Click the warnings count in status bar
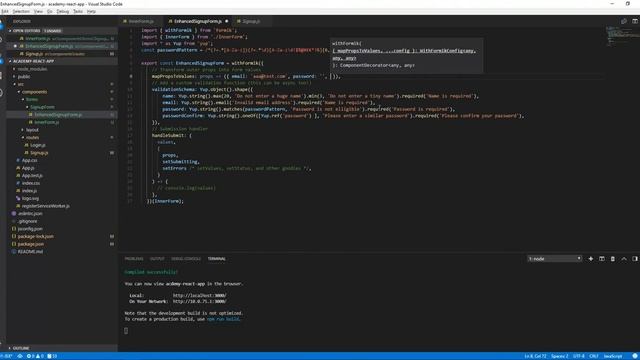The height and width of the screenshot is (360, 640). (39, 356)
